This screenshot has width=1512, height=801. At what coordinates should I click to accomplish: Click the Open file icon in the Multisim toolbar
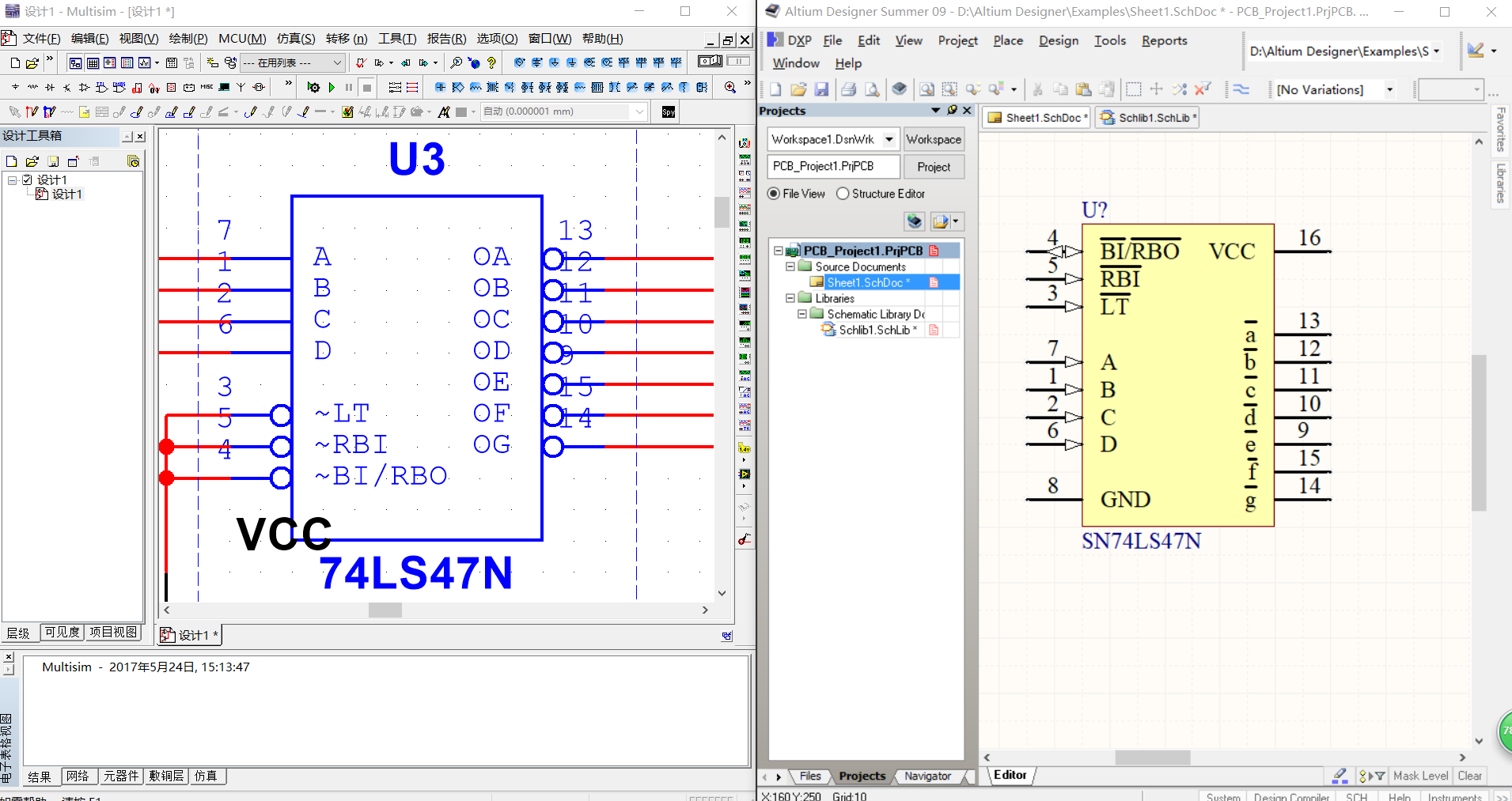tap(32, 62)
